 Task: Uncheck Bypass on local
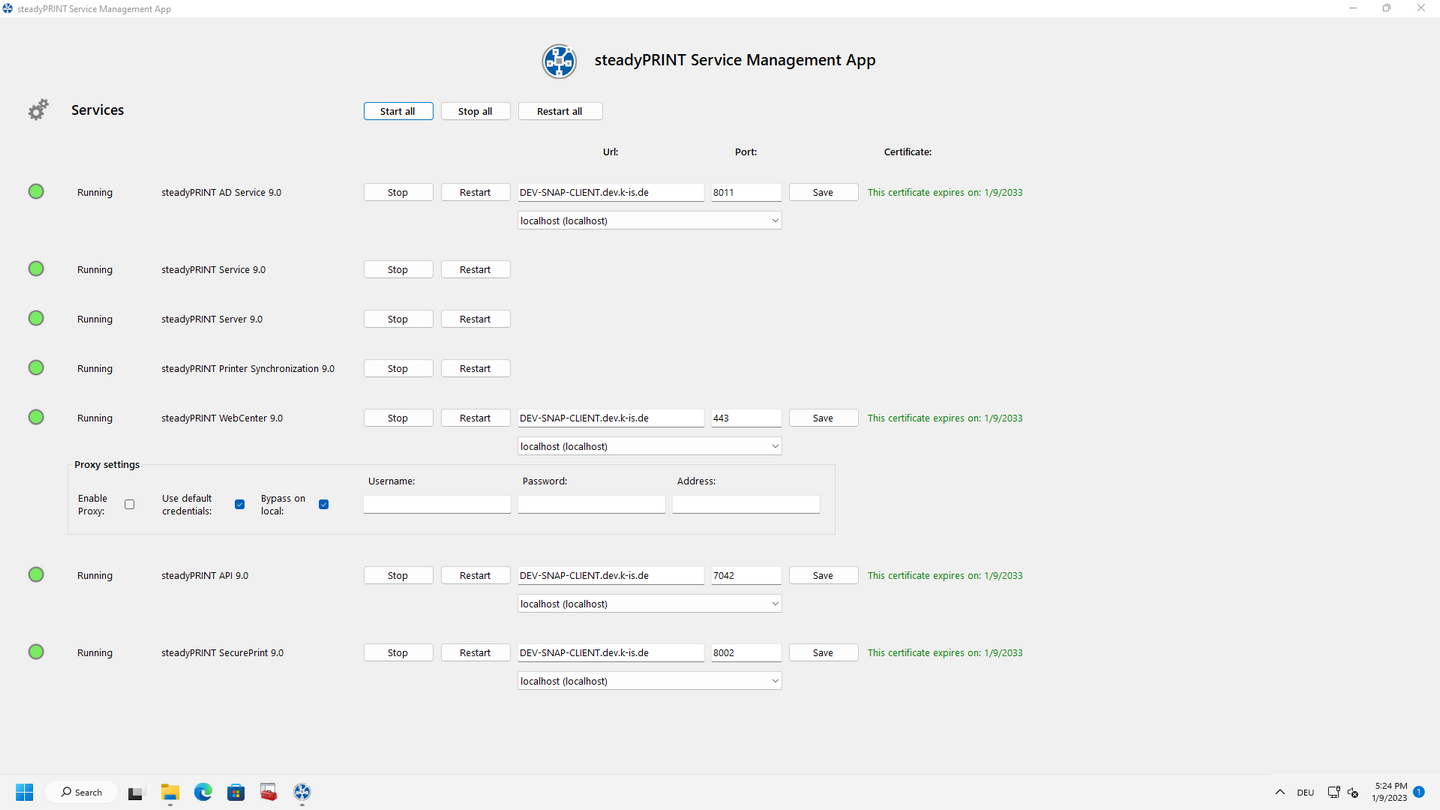[x=324, y=504]
